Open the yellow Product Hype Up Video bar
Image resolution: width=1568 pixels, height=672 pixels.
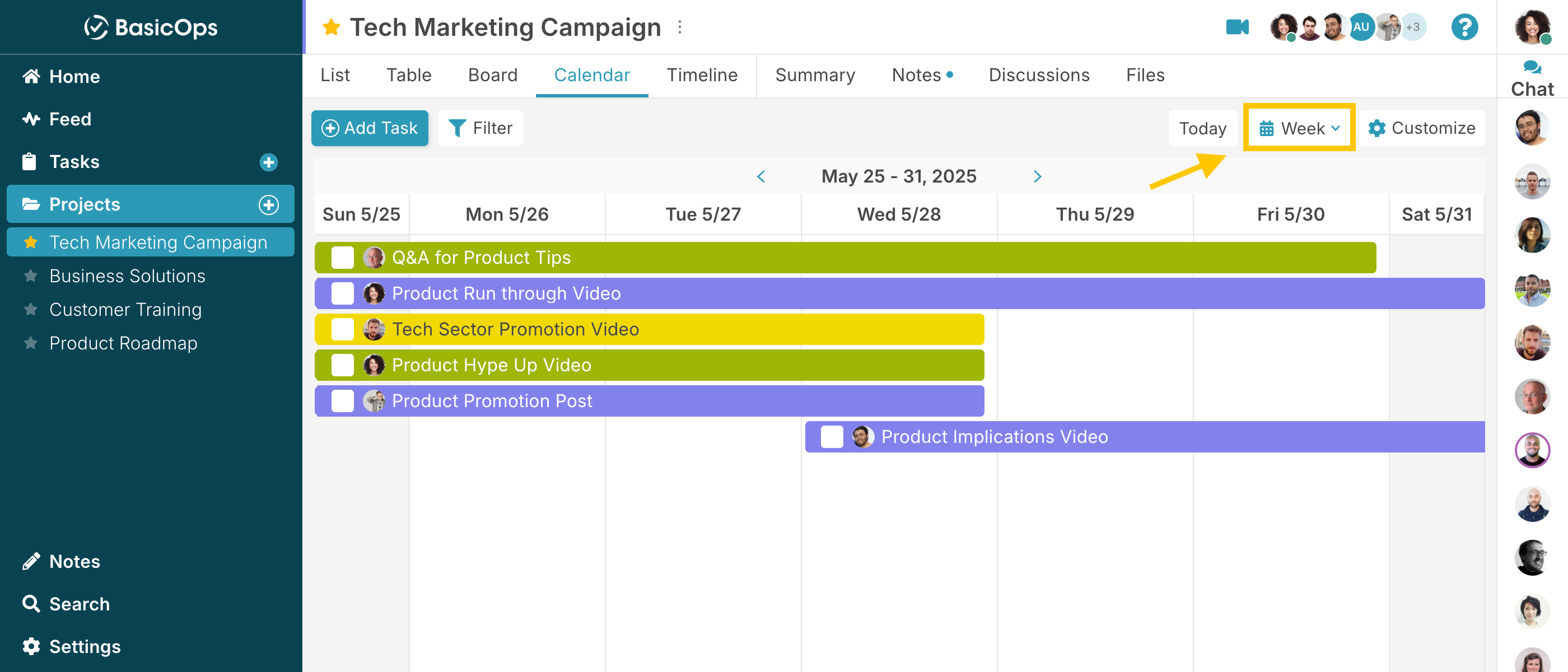(650, 365)
